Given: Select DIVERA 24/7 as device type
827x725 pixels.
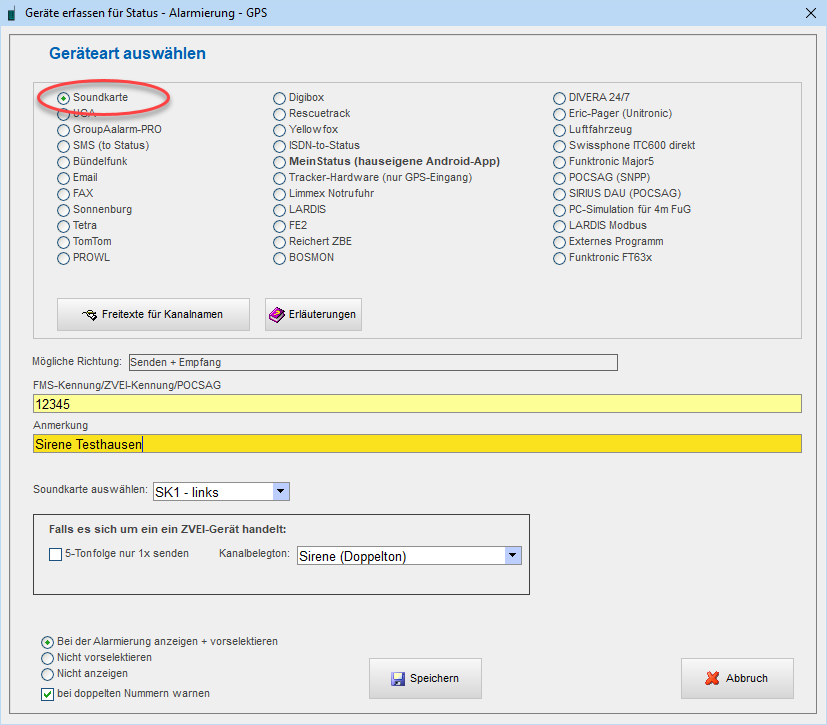Looking at the screenshot, I should click(560, 98).
